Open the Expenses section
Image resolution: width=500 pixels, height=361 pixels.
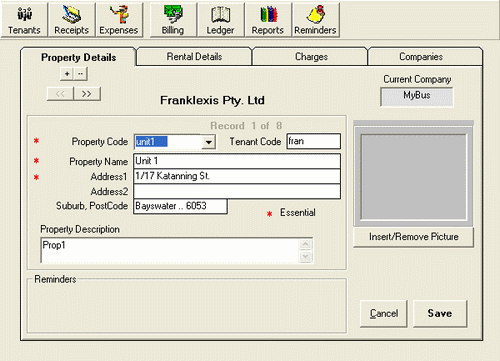(119, 20)
